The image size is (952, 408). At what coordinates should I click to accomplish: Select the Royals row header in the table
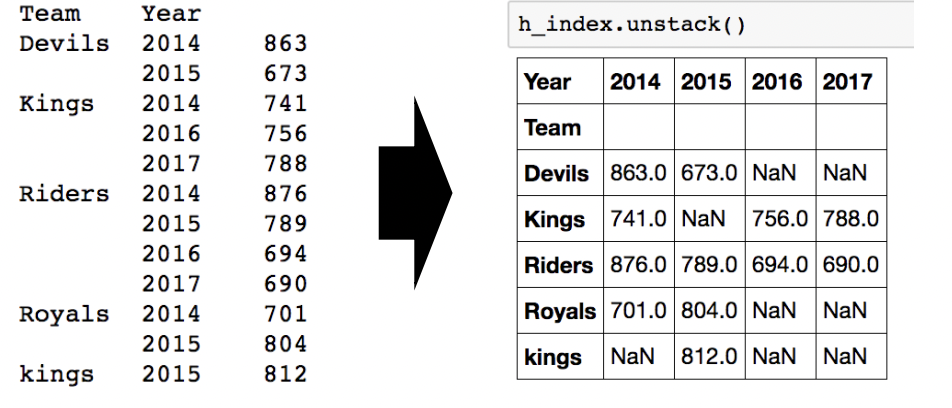[x=560, y=311]
